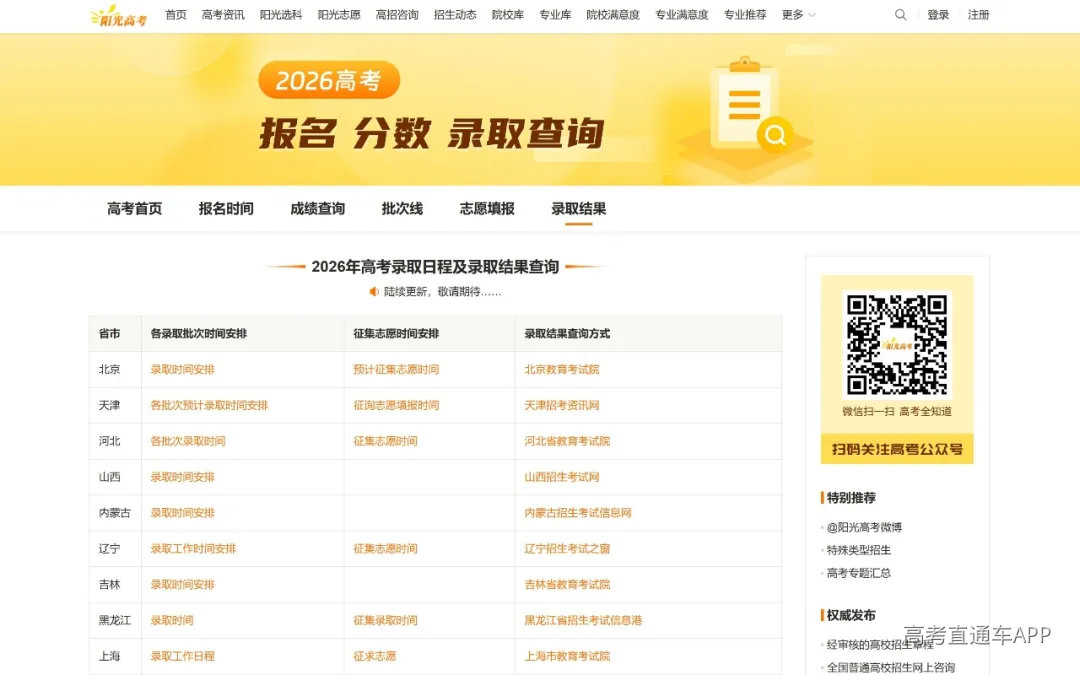Visit 北京教育考试院 link

[561, 369]
